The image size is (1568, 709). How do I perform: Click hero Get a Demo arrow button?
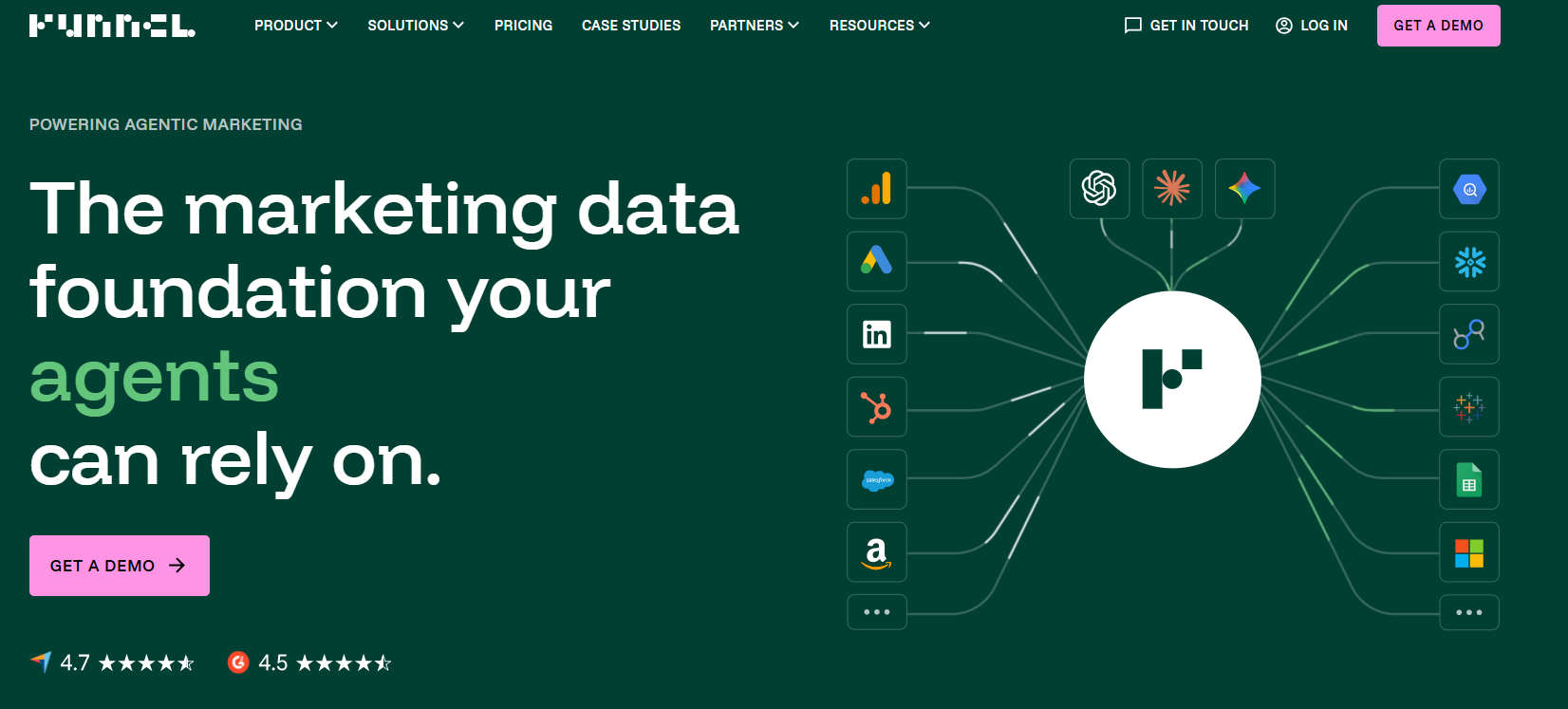(120, 566)
